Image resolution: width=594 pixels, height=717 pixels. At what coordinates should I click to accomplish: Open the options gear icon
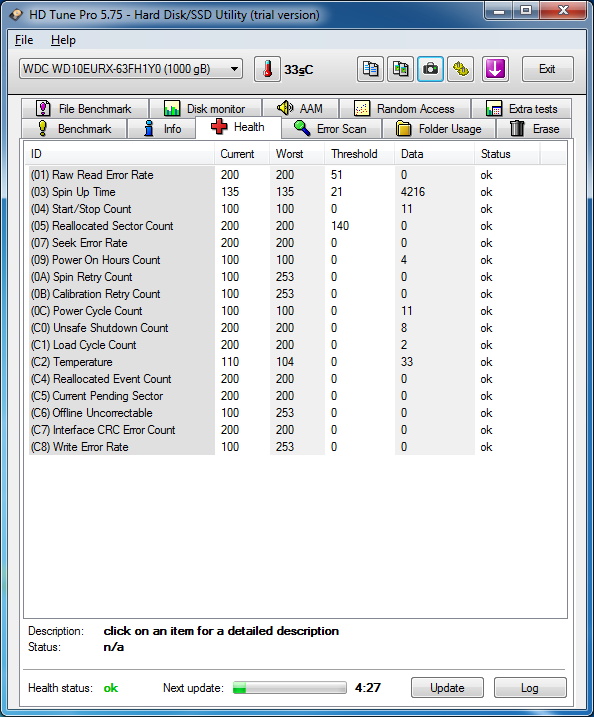(x=460, y=69)
